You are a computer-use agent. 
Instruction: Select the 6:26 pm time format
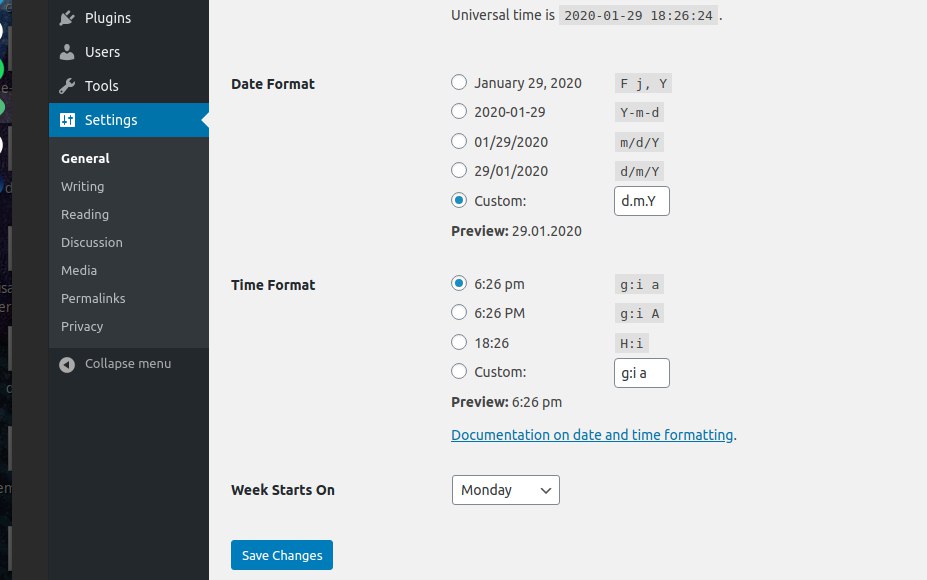click(459, 283)
